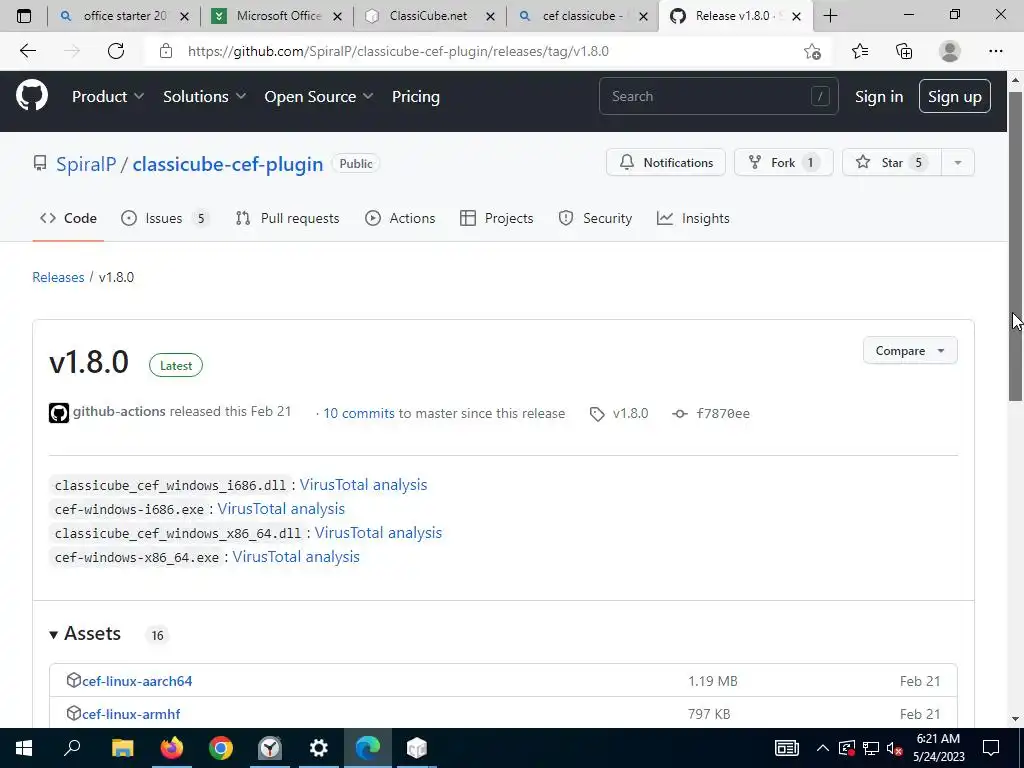The height and width of the screenshot is (768, 1024).
Task: Add this page to favorites star icon
Action: tap(812, 51)
